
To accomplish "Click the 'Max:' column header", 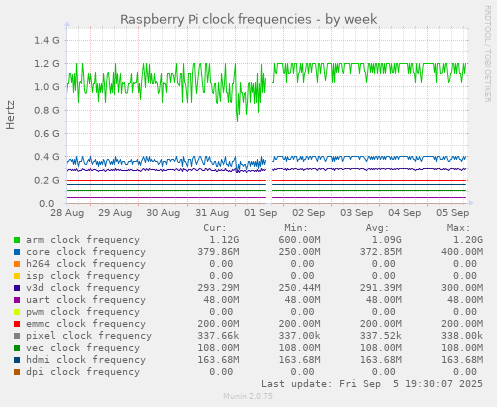I will click(458, 228).
